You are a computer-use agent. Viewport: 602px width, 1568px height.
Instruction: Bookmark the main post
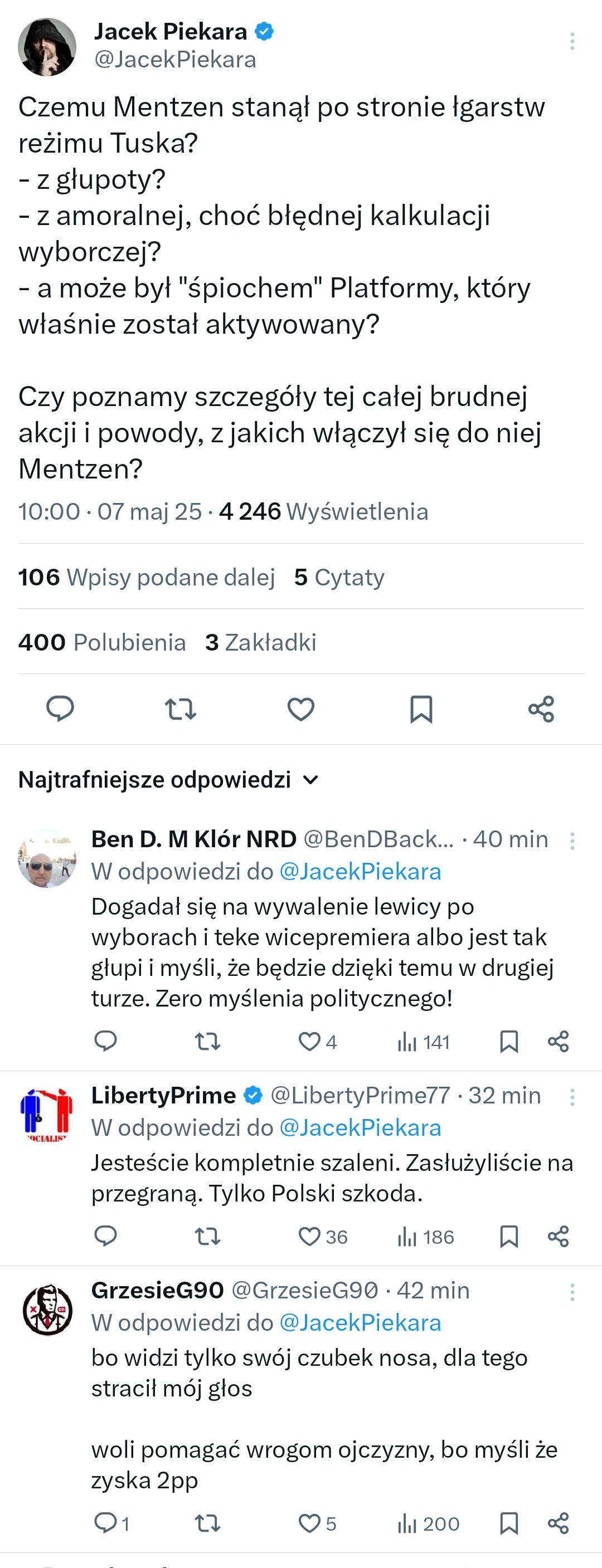(421, 709)
